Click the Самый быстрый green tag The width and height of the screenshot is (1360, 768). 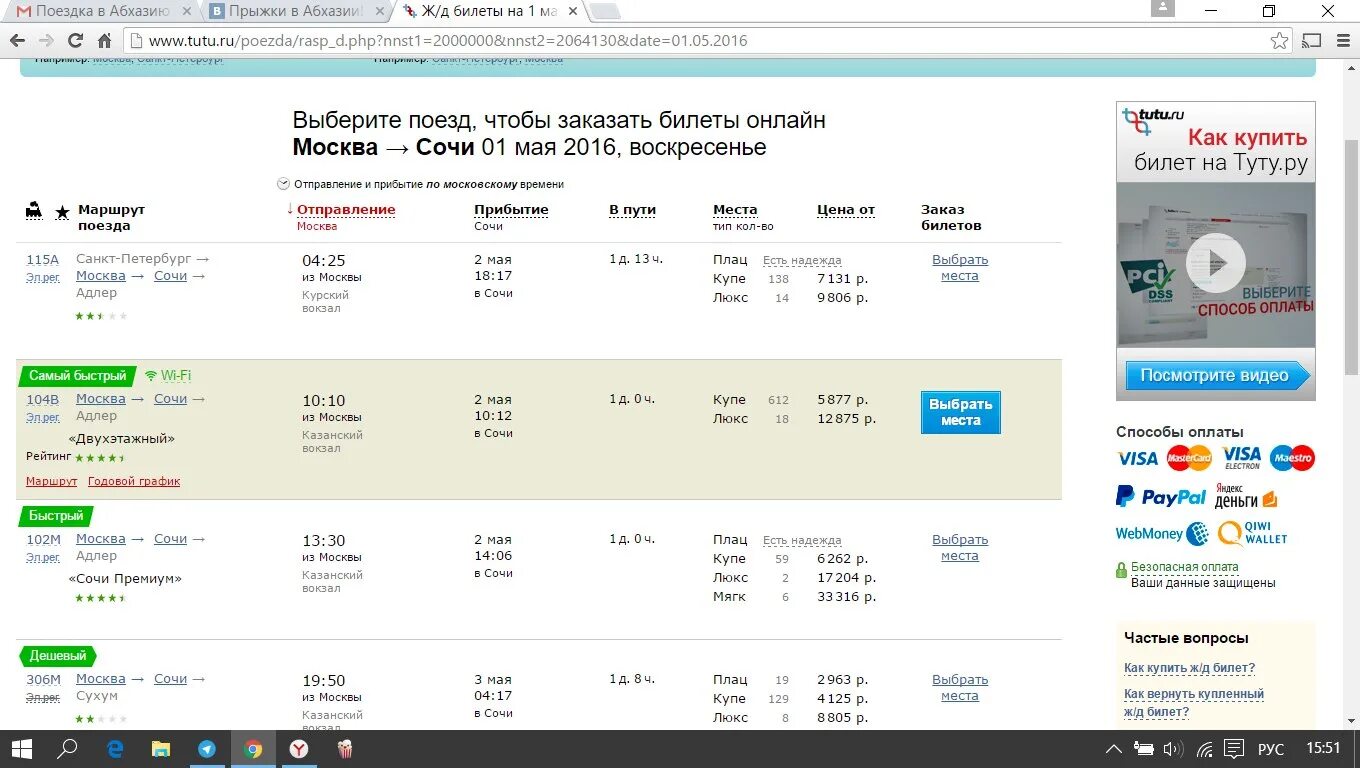point(78,376)
